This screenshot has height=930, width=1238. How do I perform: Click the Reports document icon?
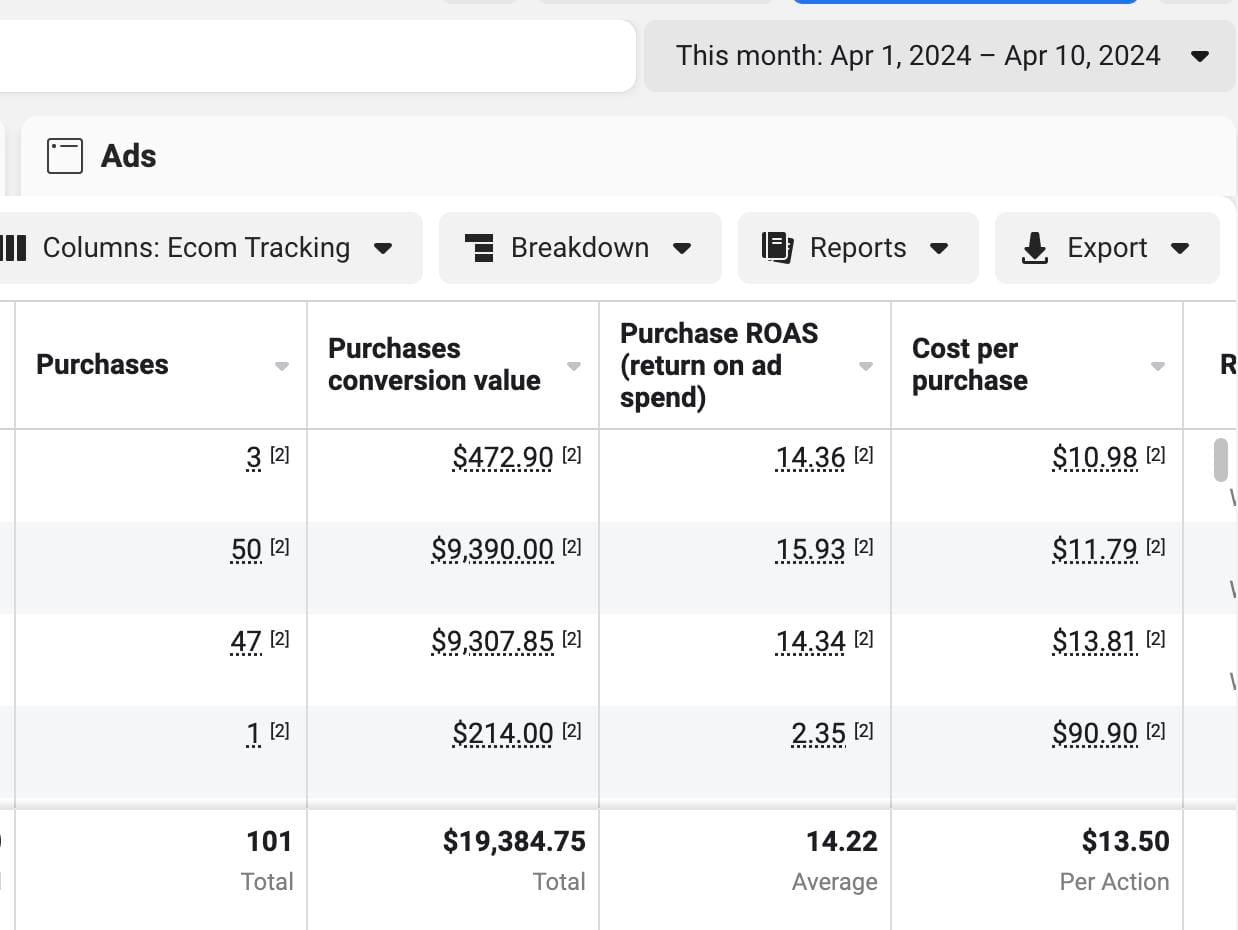778,248
